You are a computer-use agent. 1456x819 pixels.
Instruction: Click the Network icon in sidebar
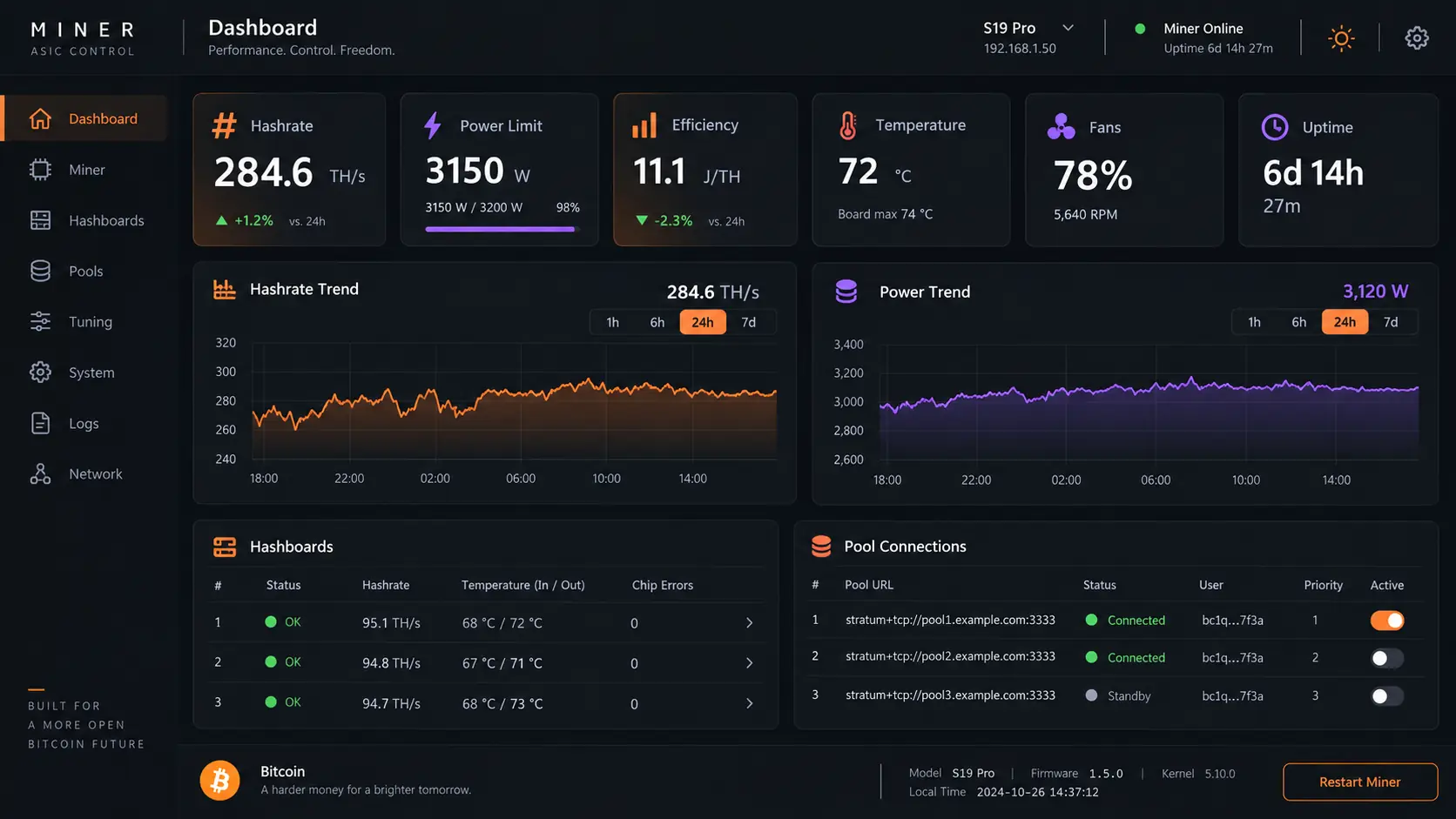(40, 473)
